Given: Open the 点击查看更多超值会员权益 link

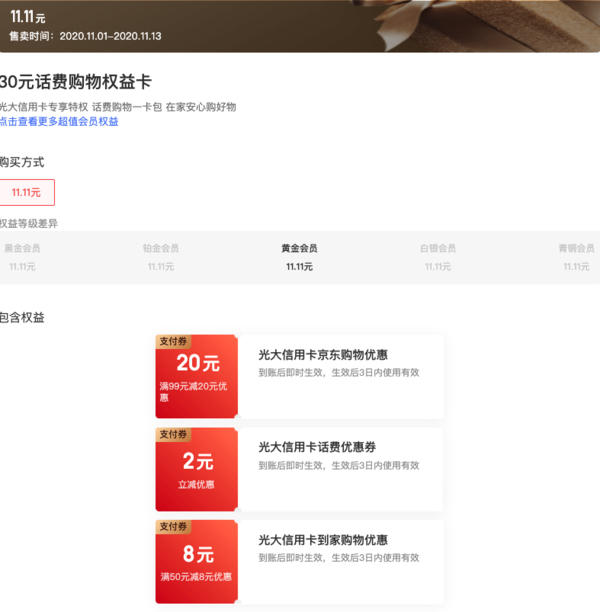Looking at the screenshot, I should pos(59,121).
